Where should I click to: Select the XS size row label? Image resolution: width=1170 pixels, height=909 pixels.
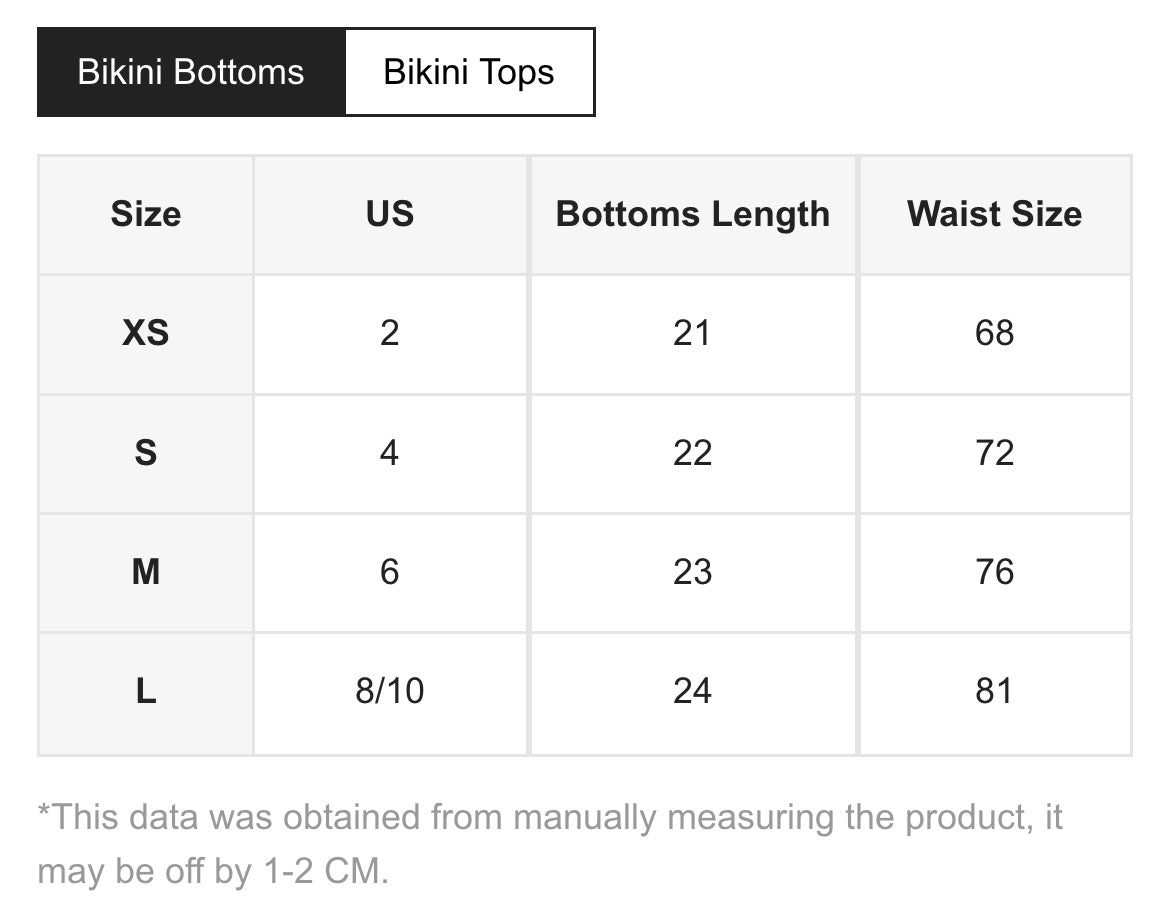tap(146, 333)
